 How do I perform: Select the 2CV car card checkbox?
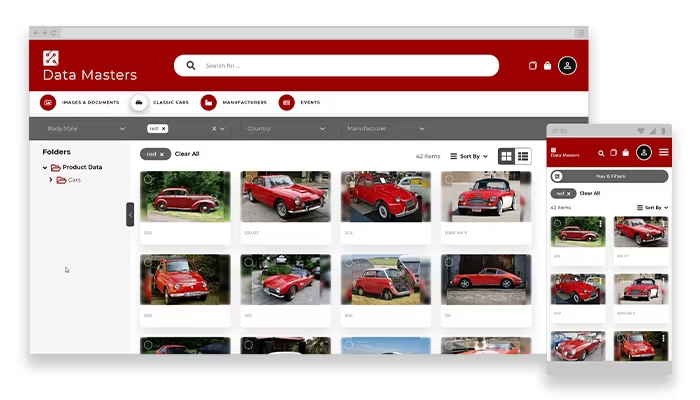(349, 179)
